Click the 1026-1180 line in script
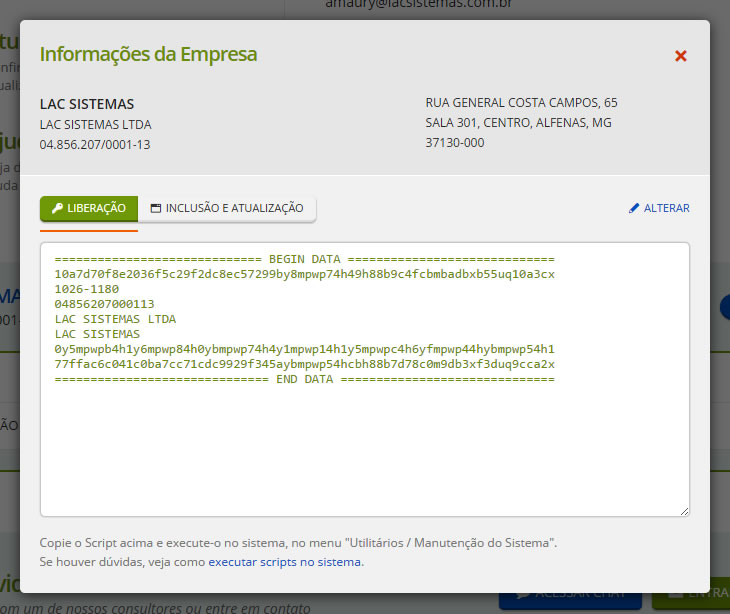 click(87, 289)
